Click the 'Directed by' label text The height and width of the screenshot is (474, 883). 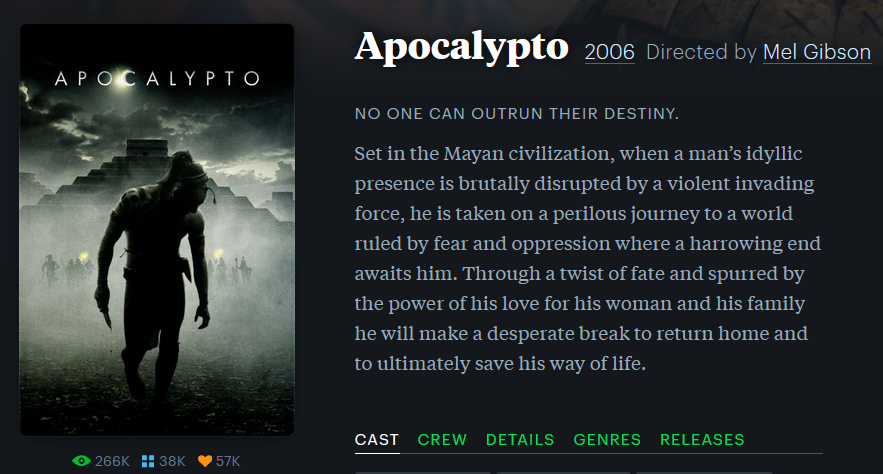[x=701, y=52]
